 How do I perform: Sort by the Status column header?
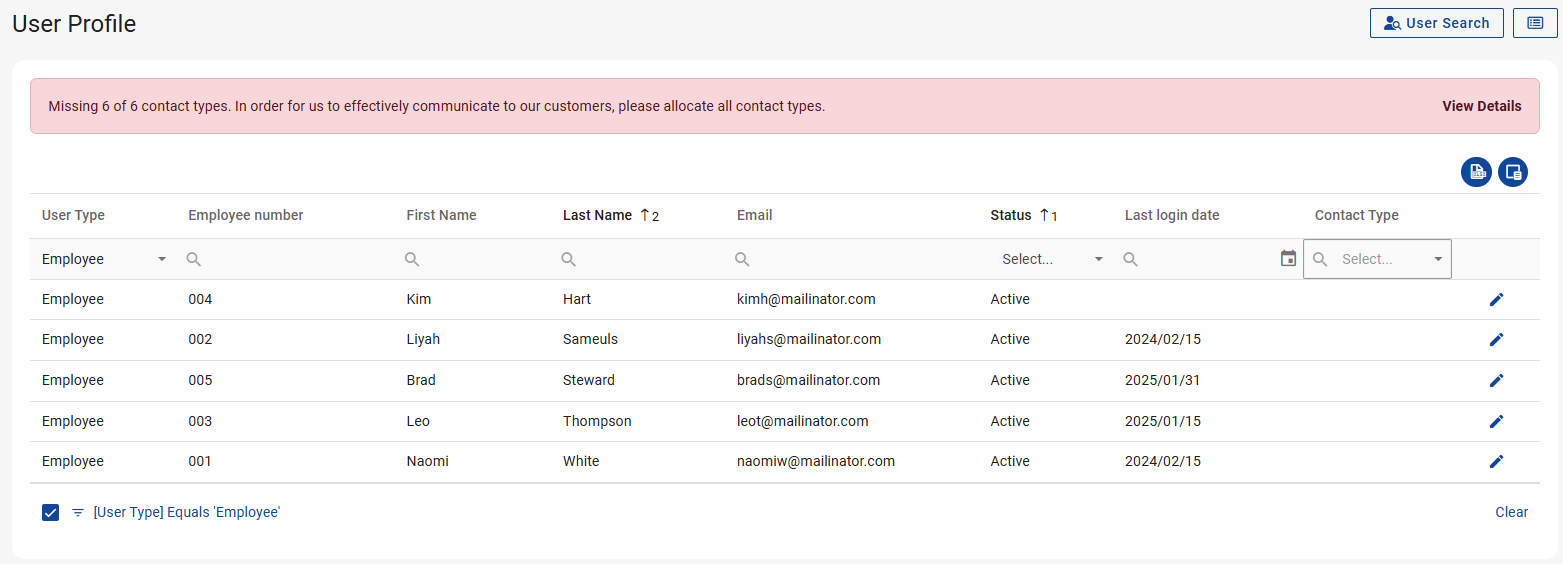(x=1010, y=215)
